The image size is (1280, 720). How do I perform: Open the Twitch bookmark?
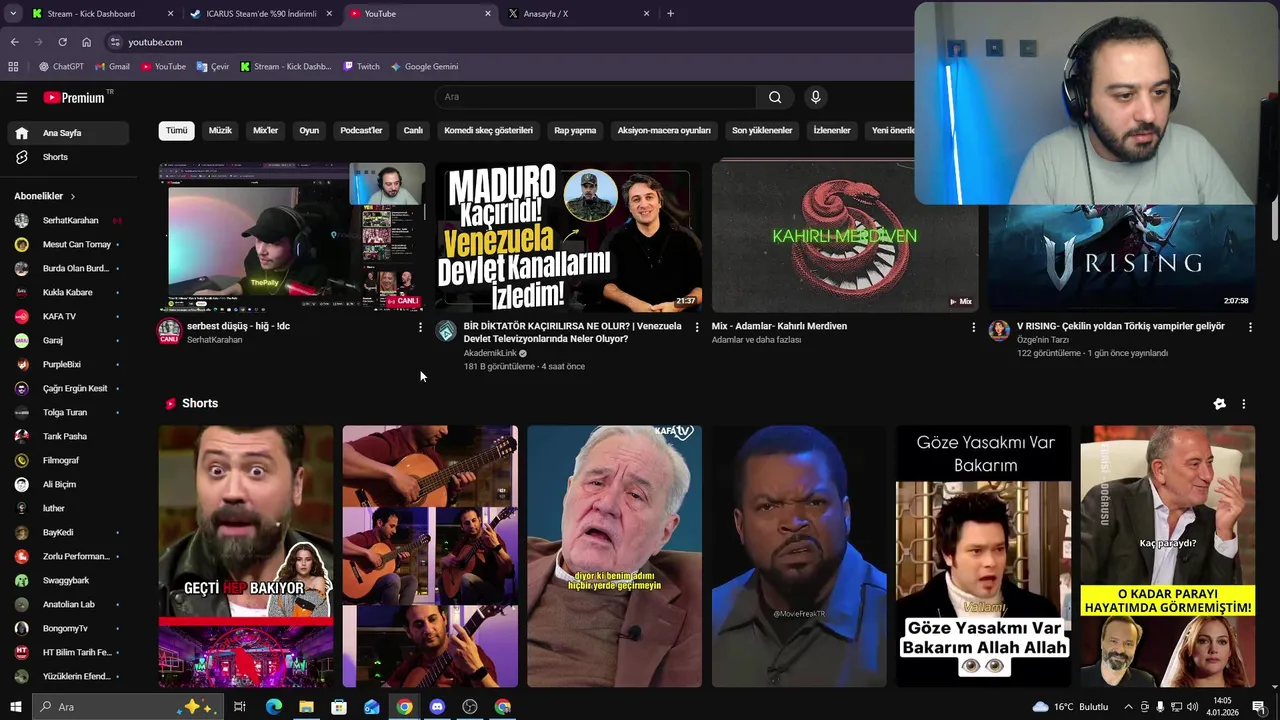click(361, 67)
